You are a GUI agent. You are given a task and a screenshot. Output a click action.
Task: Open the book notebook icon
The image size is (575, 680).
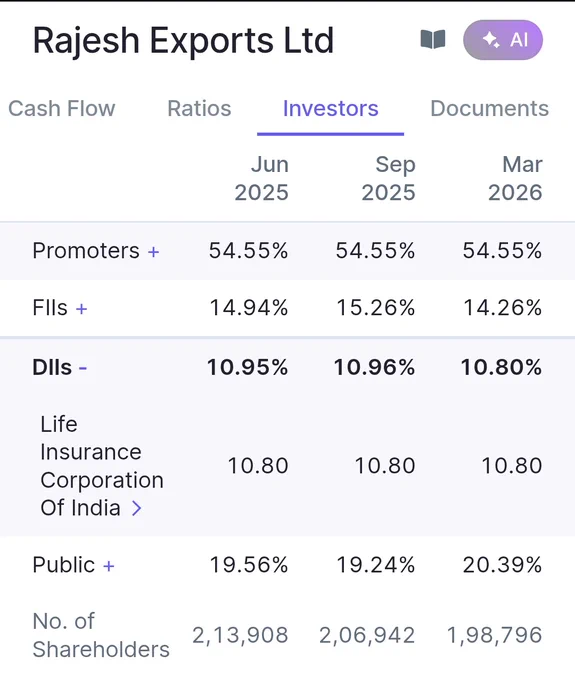tap(433, 39)
